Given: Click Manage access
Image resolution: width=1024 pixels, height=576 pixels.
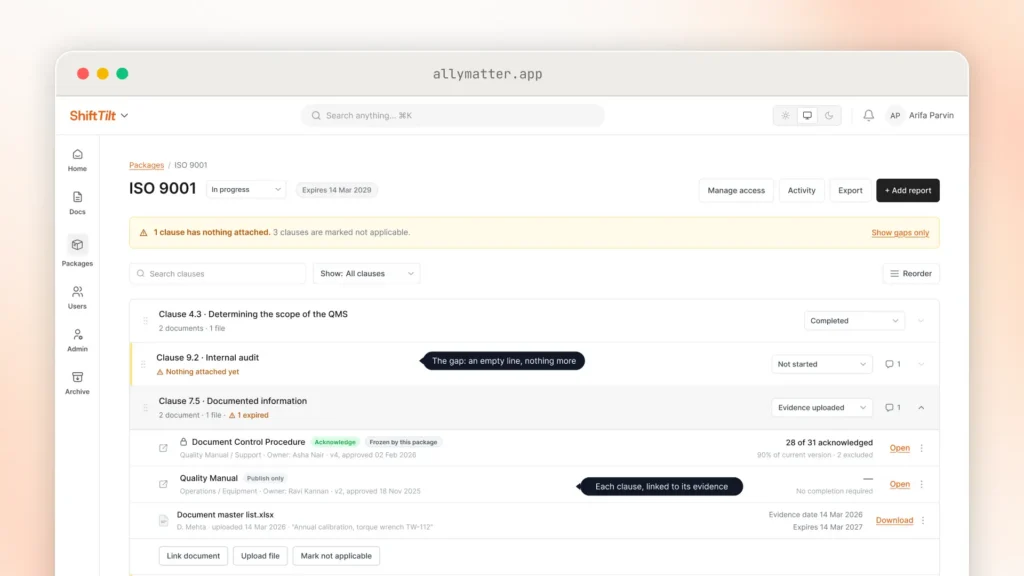Looking at the screenshot, I should (736, 190).
